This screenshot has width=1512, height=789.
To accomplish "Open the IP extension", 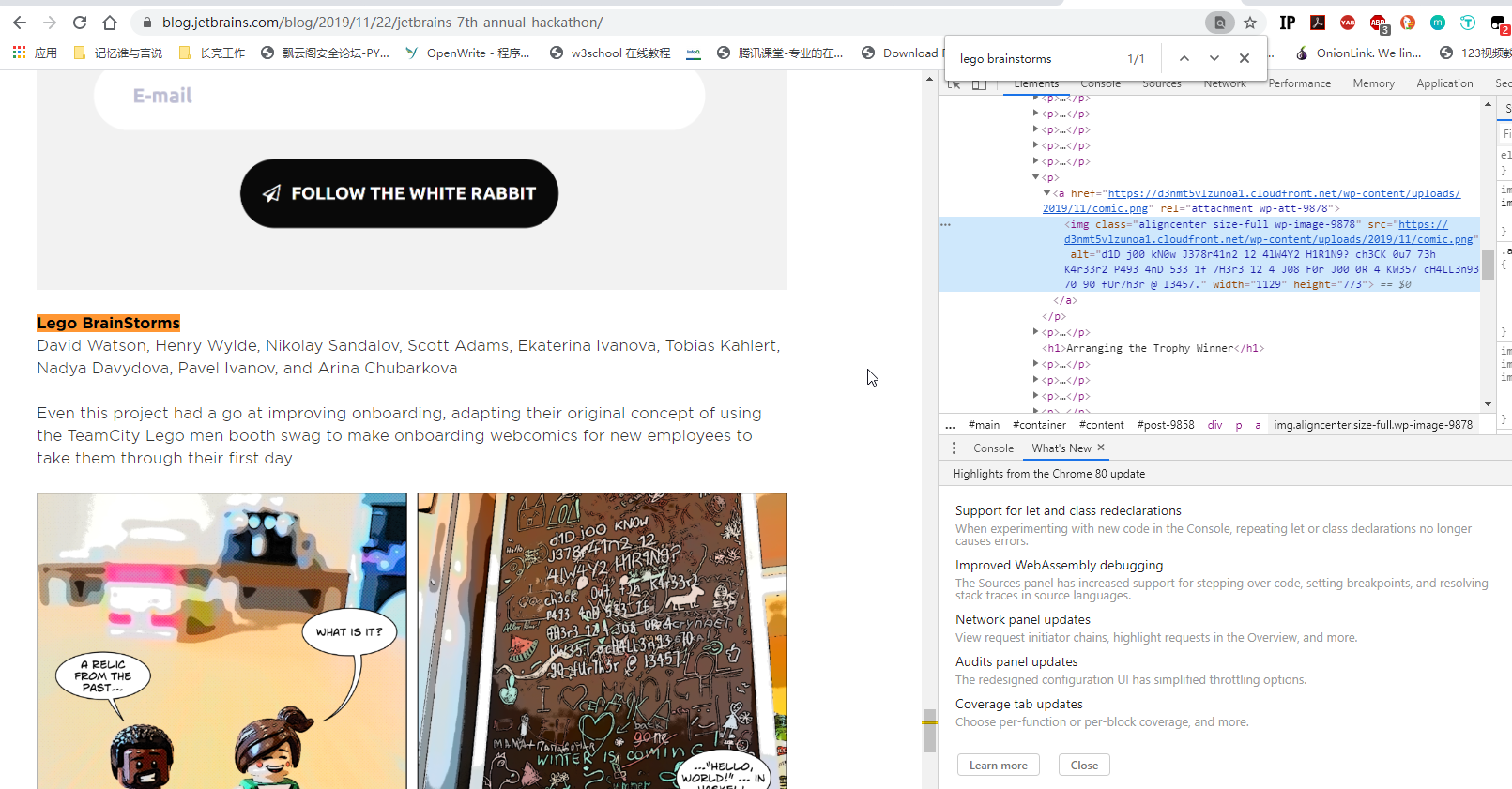I will pos(1288,23).
